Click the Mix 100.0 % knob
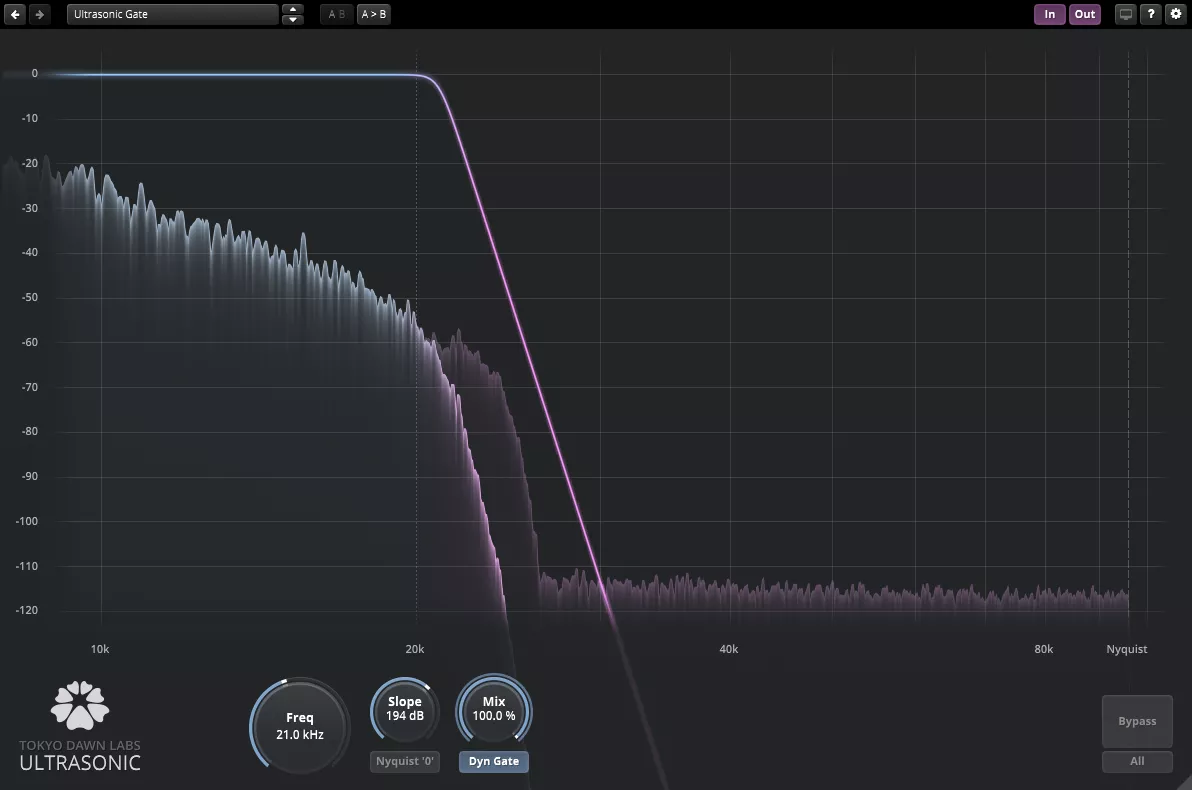 click(494, 709)
